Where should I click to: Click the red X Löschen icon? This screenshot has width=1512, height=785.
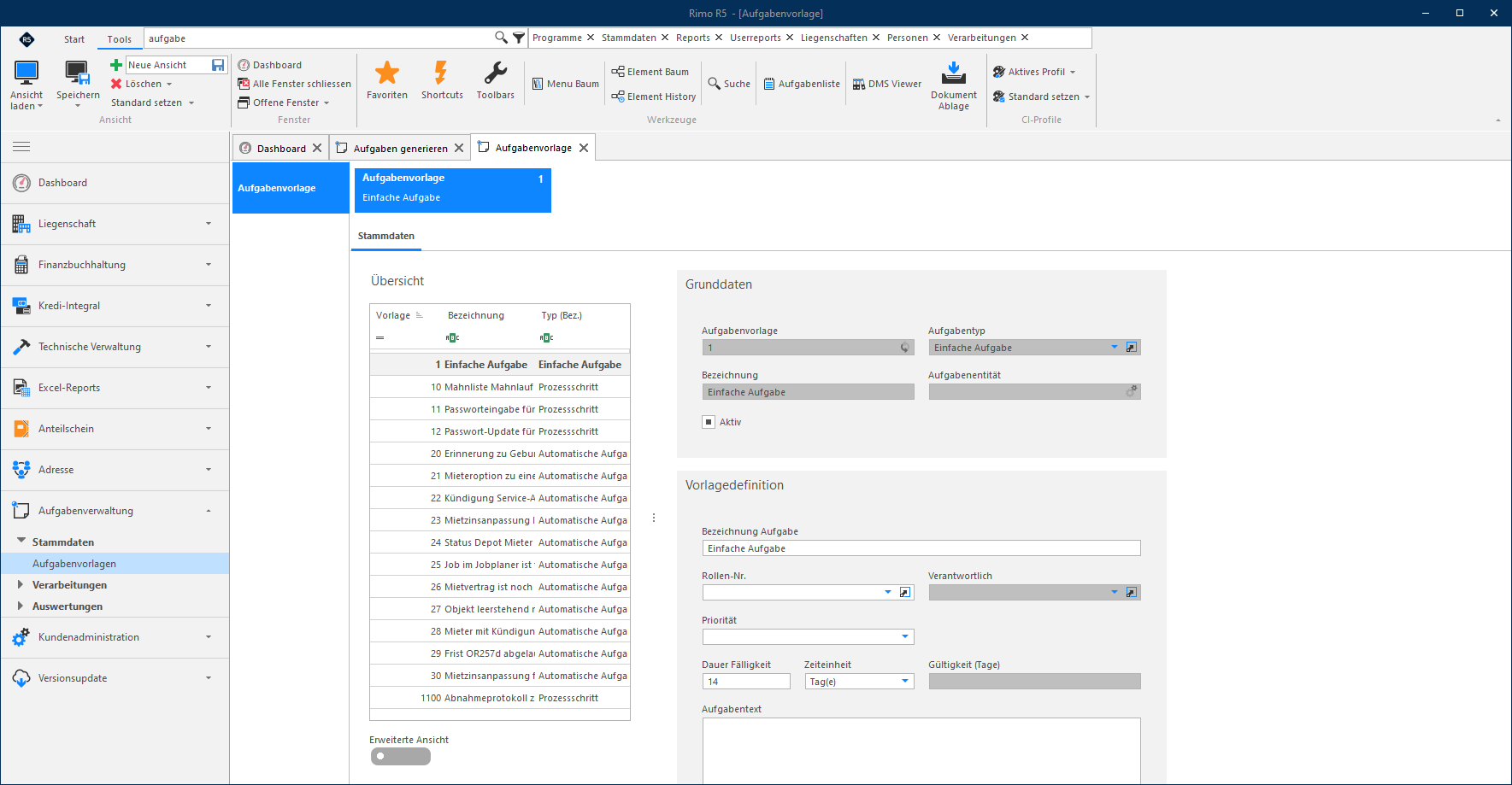116,84
